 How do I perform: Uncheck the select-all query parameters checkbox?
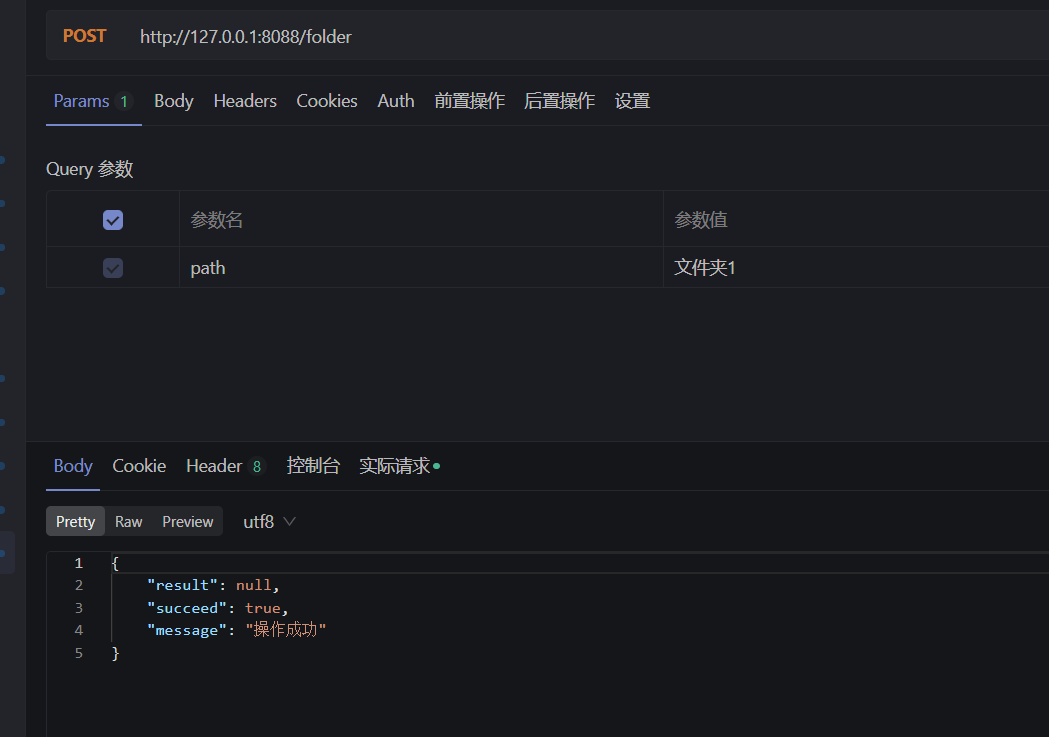[113, 219]
